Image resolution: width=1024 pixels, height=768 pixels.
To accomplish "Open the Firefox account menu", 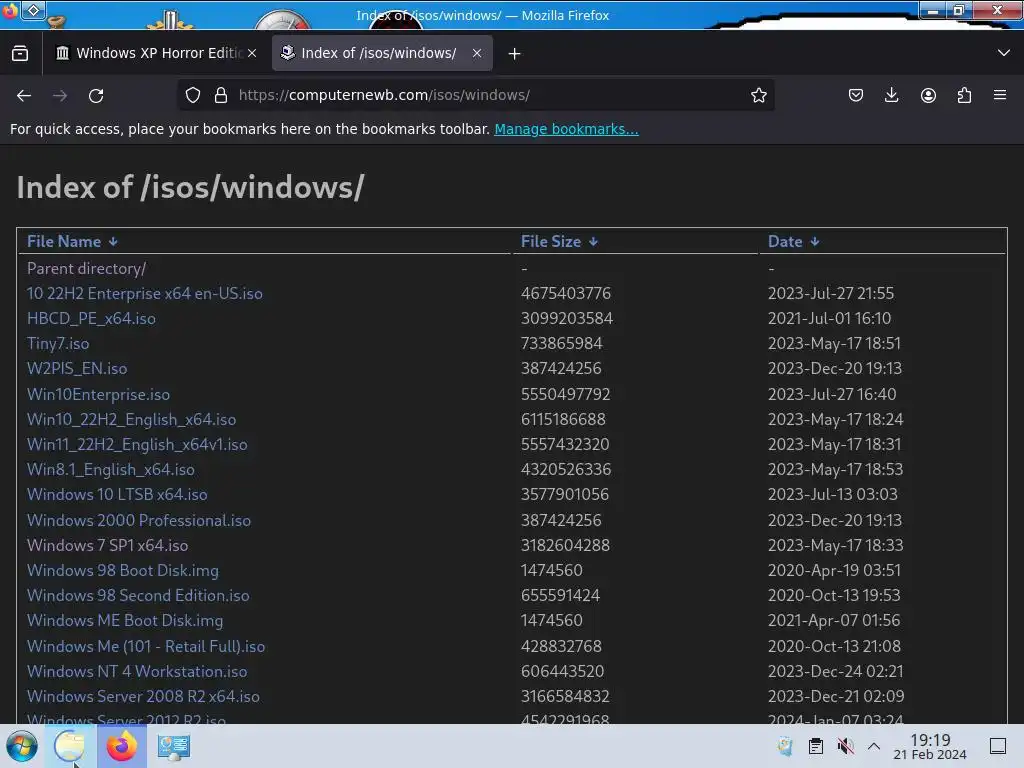I will point(928,95).
